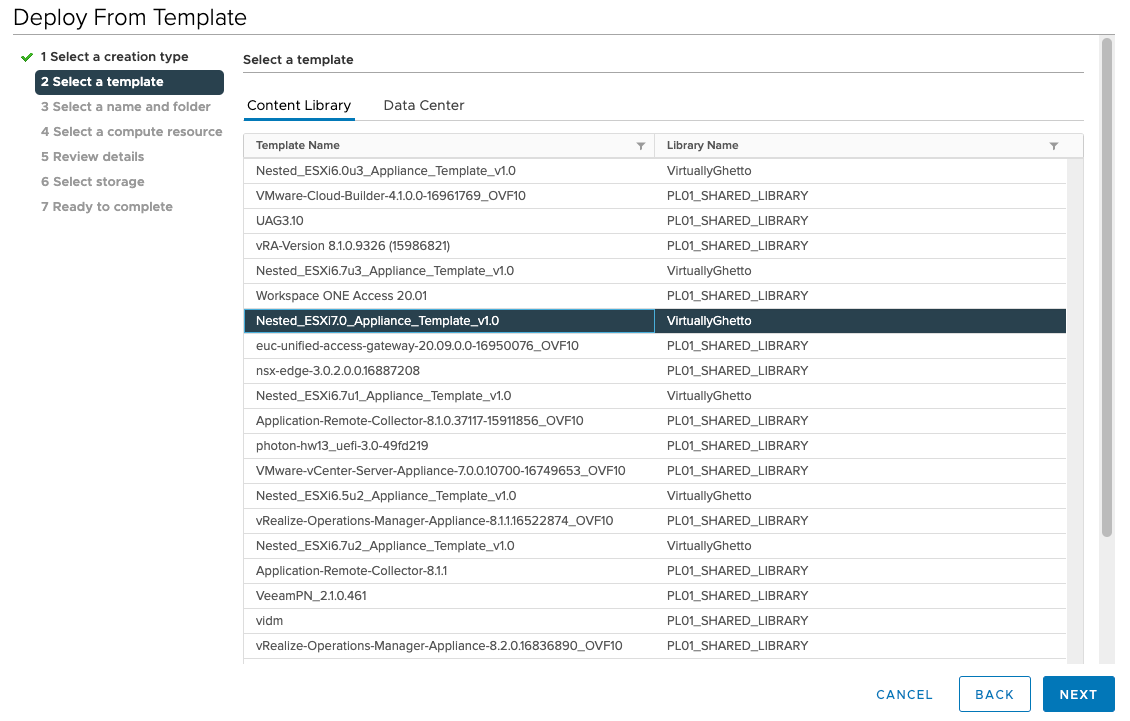Click the template list vertical scrollbar
The image size is (1130, 721).
(1075, 400)
